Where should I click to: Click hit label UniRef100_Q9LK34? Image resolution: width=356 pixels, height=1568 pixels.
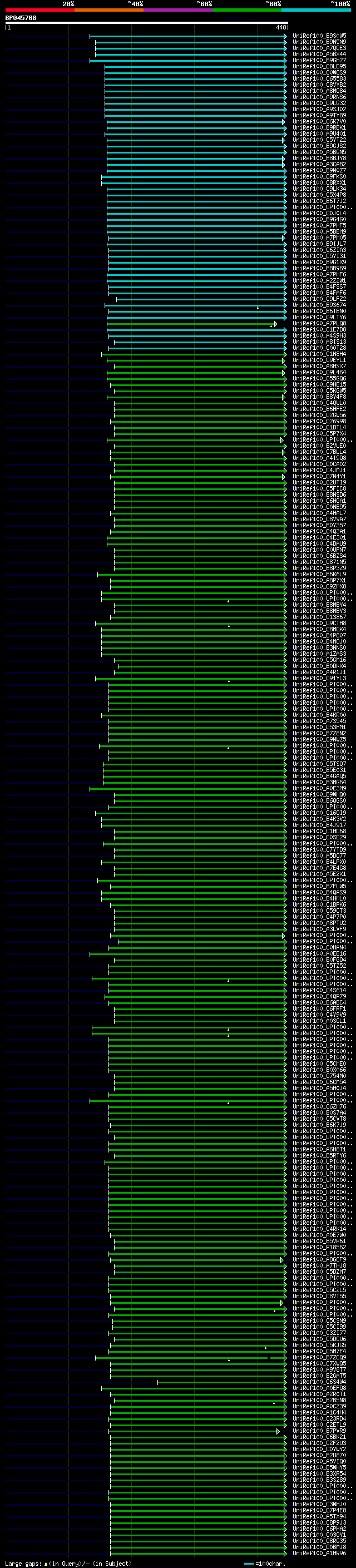click(x=319, y=189)
